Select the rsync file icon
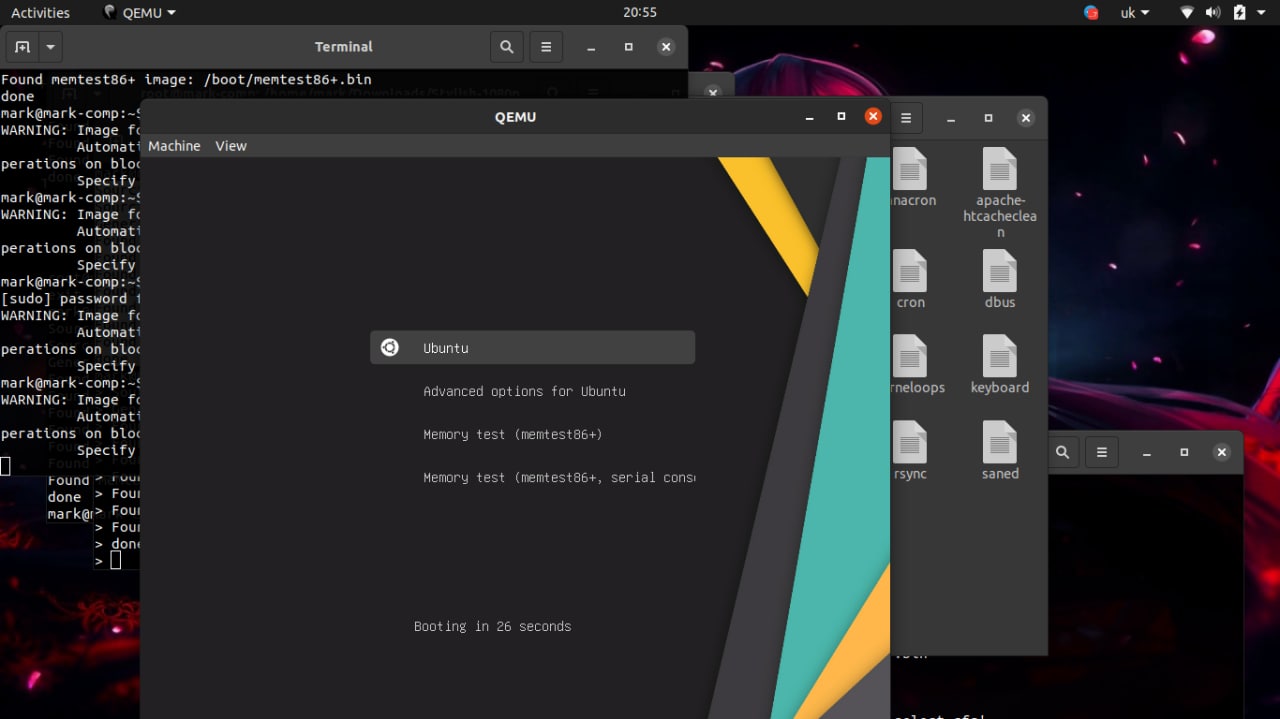 coord(910,442)
